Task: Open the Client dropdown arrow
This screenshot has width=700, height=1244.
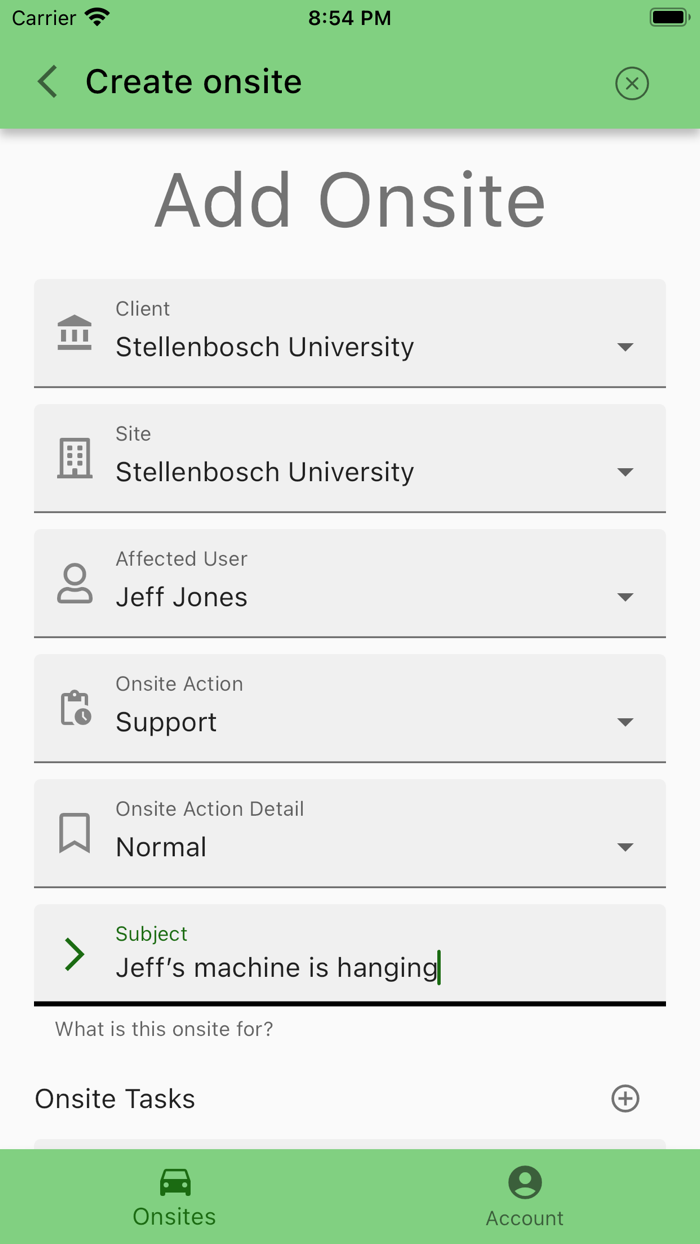Action: click(x=625, y=347)
